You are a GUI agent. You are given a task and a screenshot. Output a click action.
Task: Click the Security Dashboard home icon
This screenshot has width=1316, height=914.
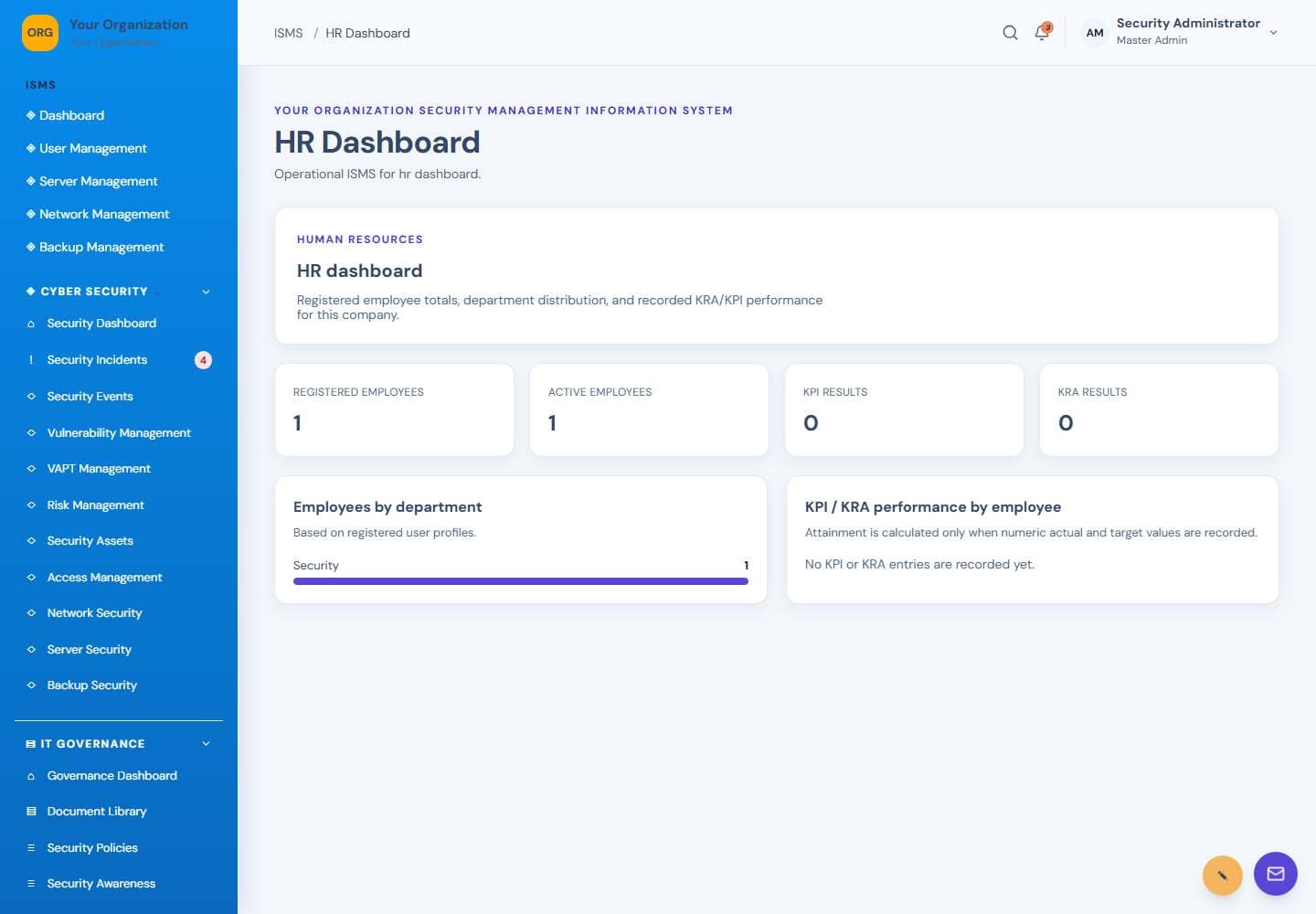(31, 324)
